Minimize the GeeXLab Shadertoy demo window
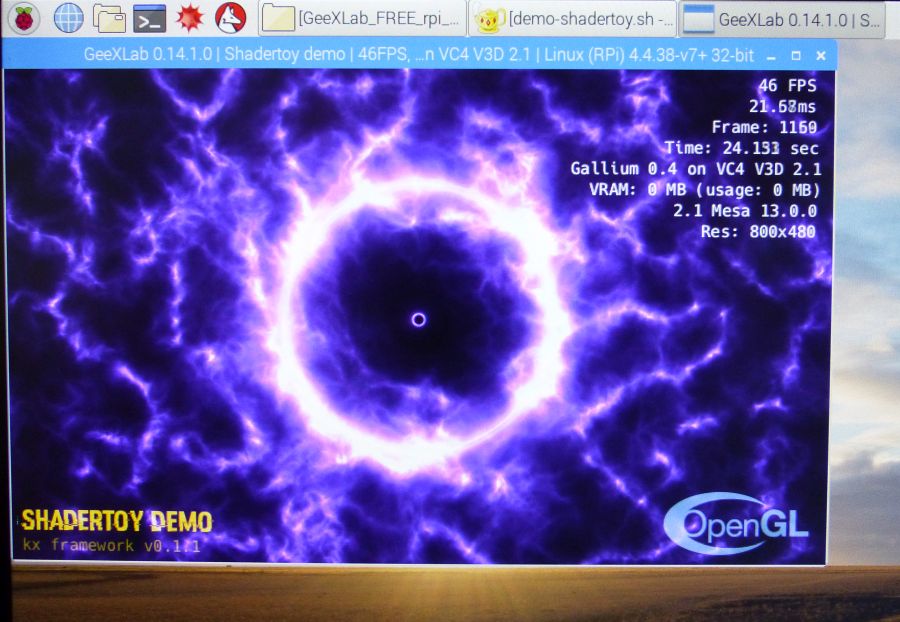Screen dimensions: 900x622 tap(771, 56)
